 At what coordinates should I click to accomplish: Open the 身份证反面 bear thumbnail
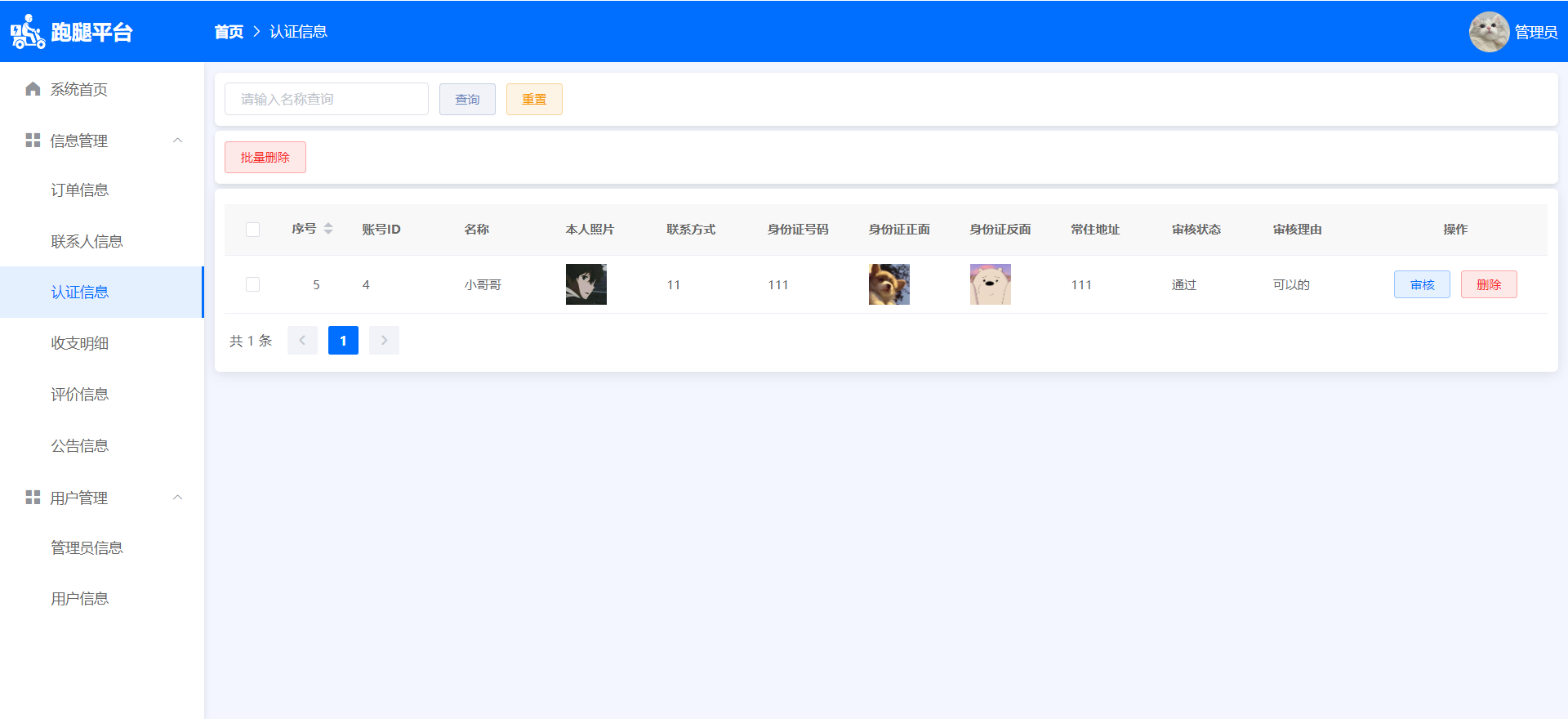pos(991,284)
